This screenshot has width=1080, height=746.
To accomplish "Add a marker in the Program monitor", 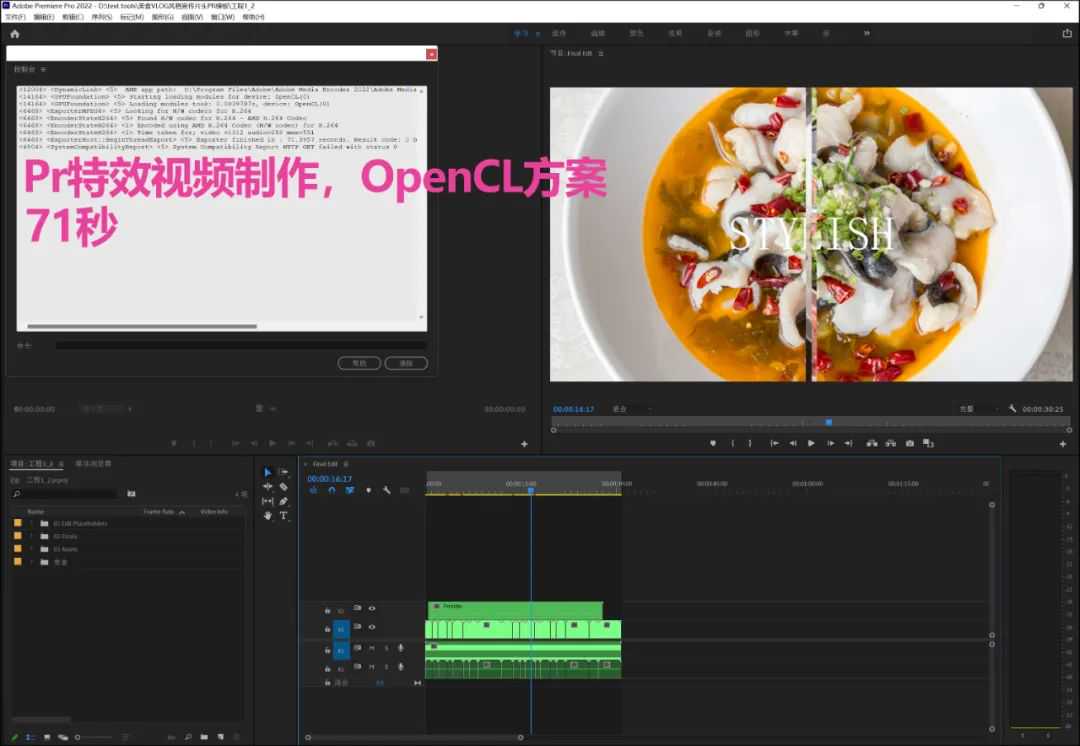I will point(713,443).
